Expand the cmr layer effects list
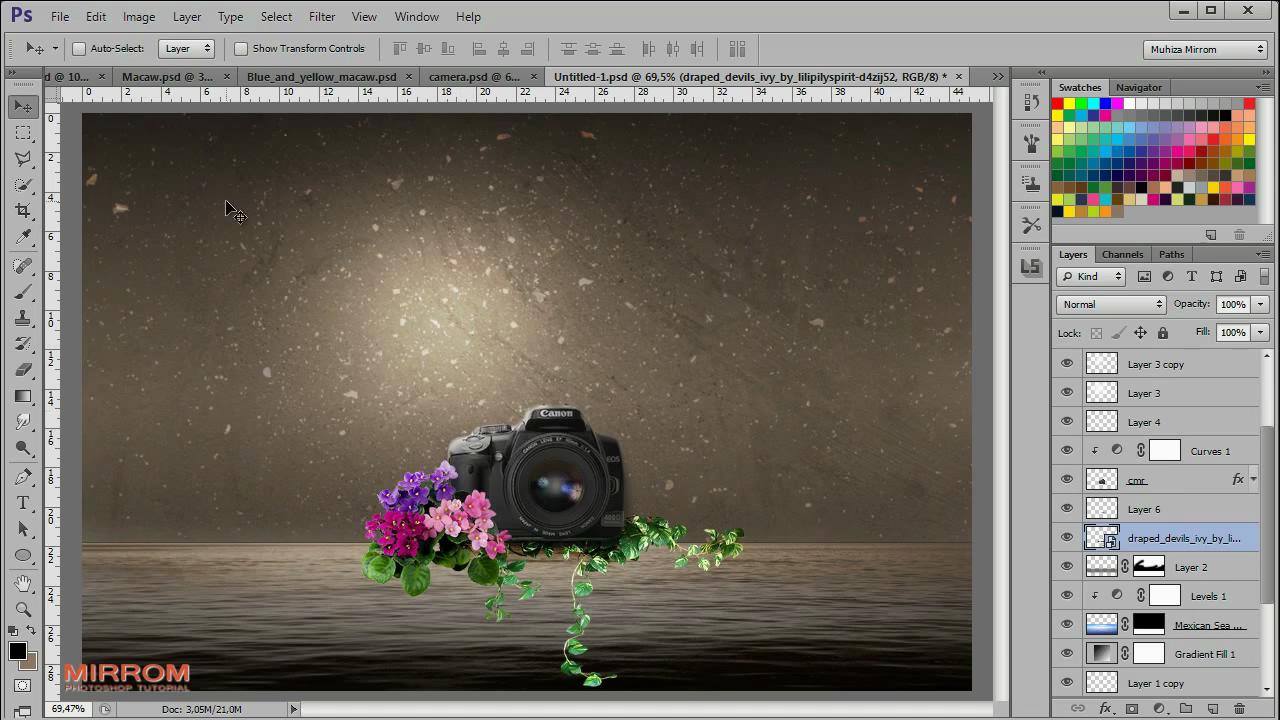The width and height of the screenshot is (1280, 720). pos(1254,480)
